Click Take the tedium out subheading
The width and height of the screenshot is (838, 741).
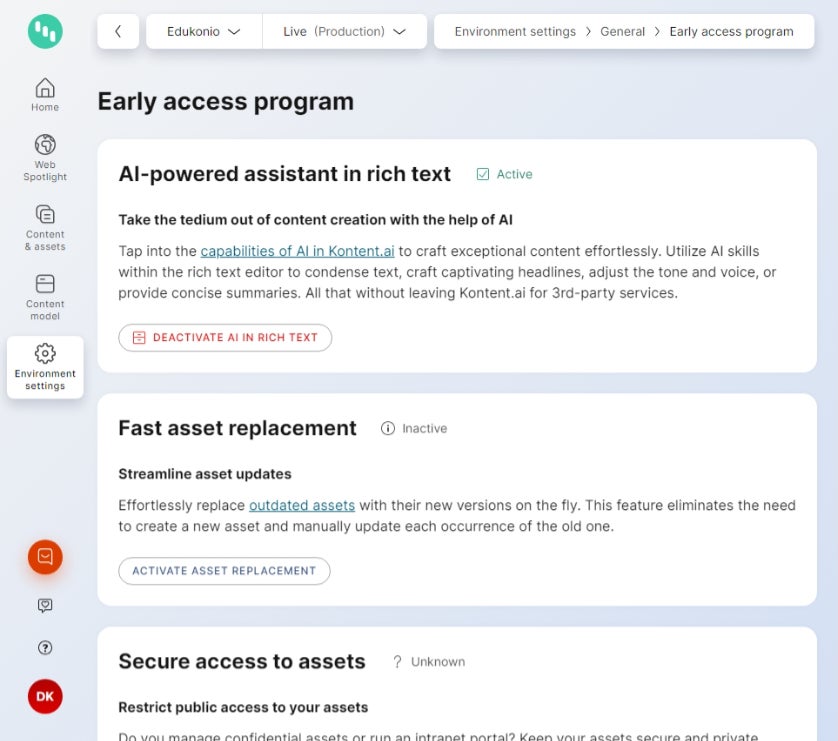315,220
